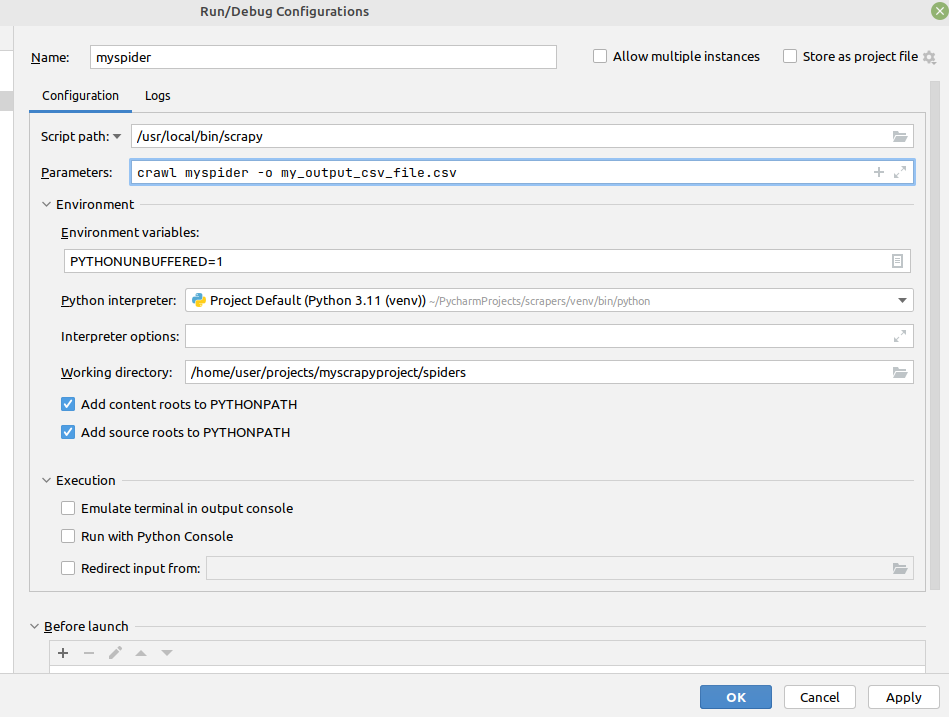Open the Script path file browser icon
Viewport: 949px width, 717px height.
899,136
